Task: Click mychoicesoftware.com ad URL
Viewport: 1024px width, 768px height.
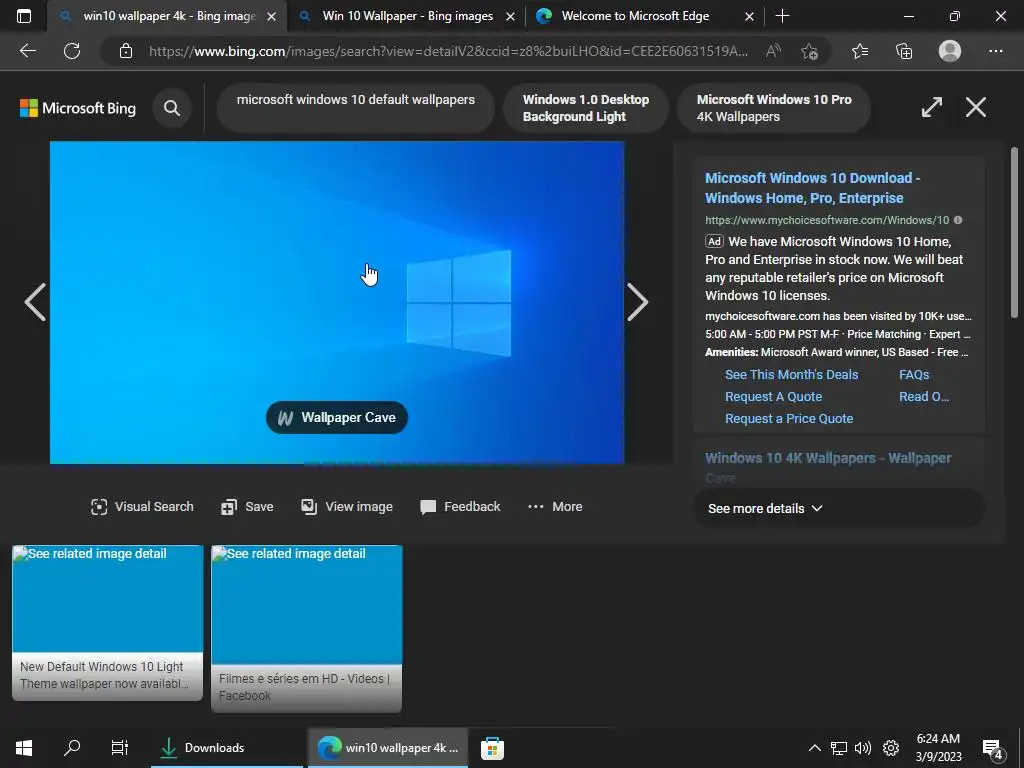Action: tap(827, 220)
